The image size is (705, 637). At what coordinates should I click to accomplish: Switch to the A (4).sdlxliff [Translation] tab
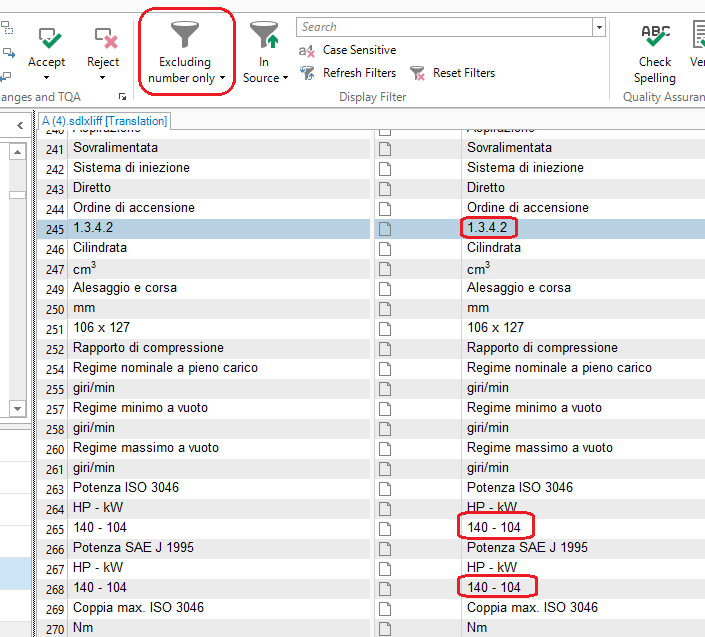104,121
